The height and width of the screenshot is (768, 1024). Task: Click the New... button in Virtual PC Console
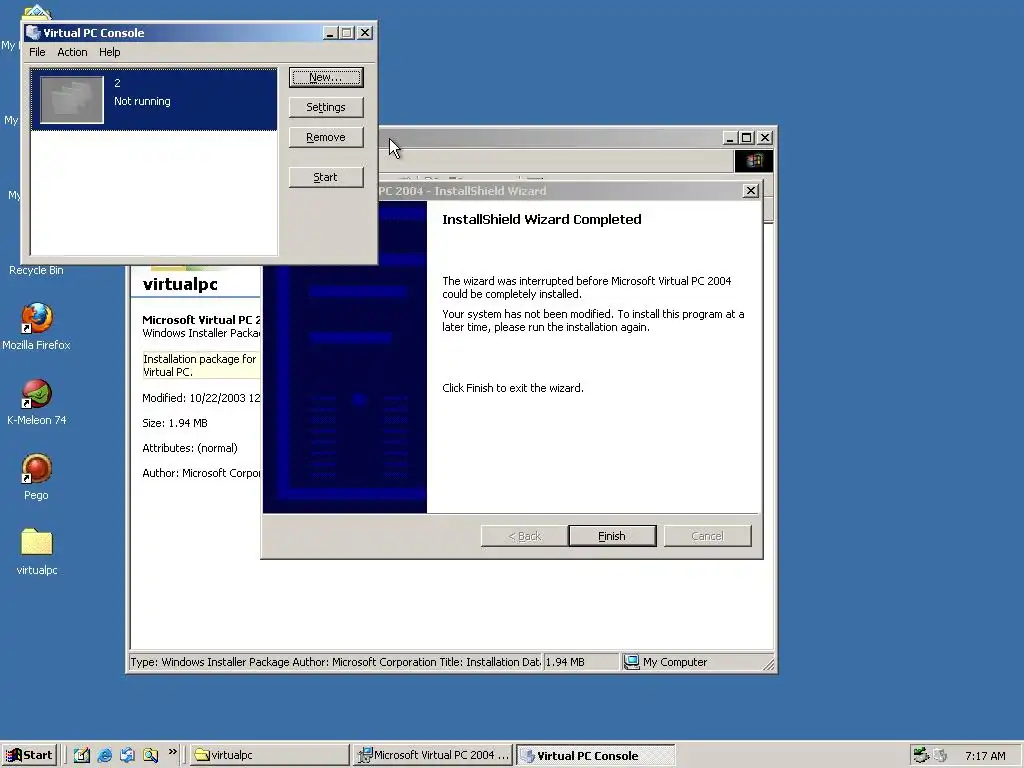tap(326, 77)
